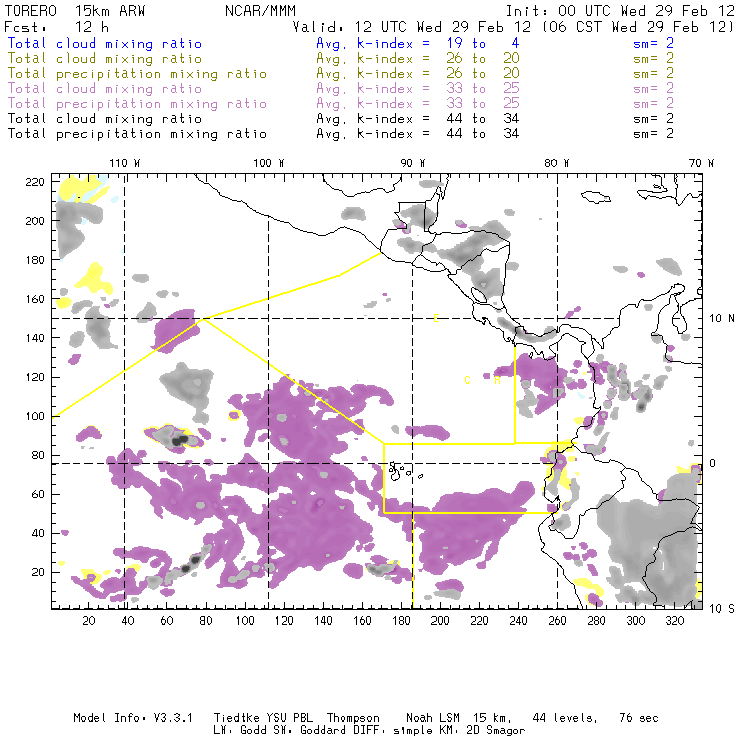This screenshot has width=740, height=740.
Task: Click black 'Total precipitation mixing ratio' legend line
Action: [x=137, y=134]
